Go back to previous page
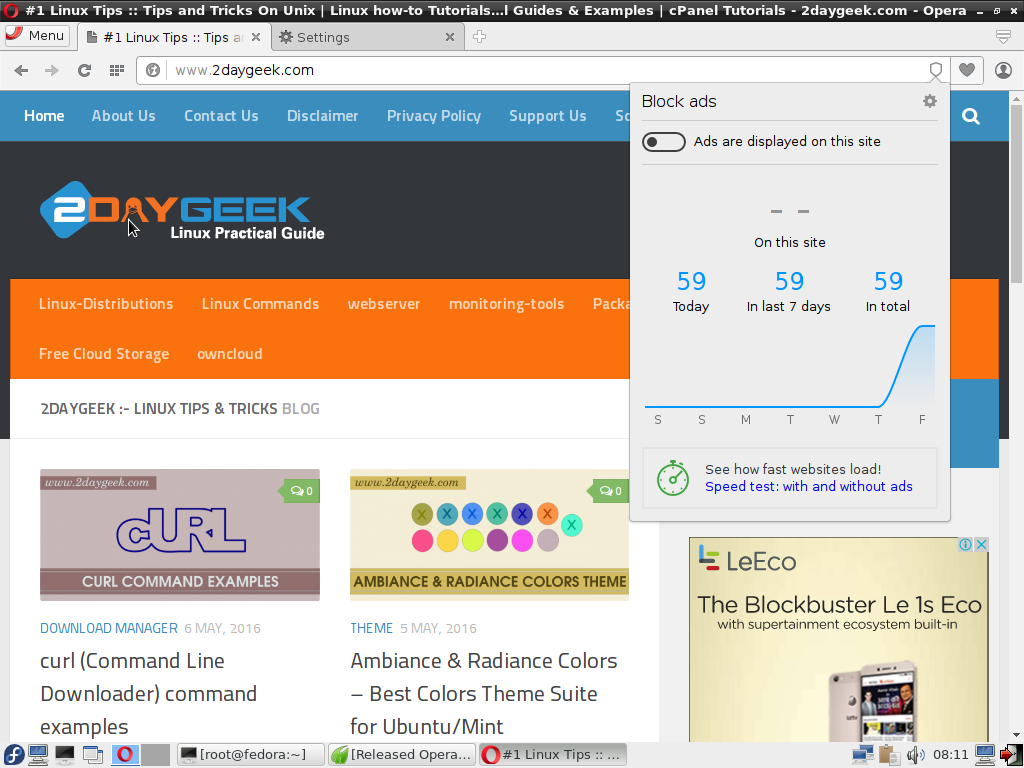 (21, 71)
